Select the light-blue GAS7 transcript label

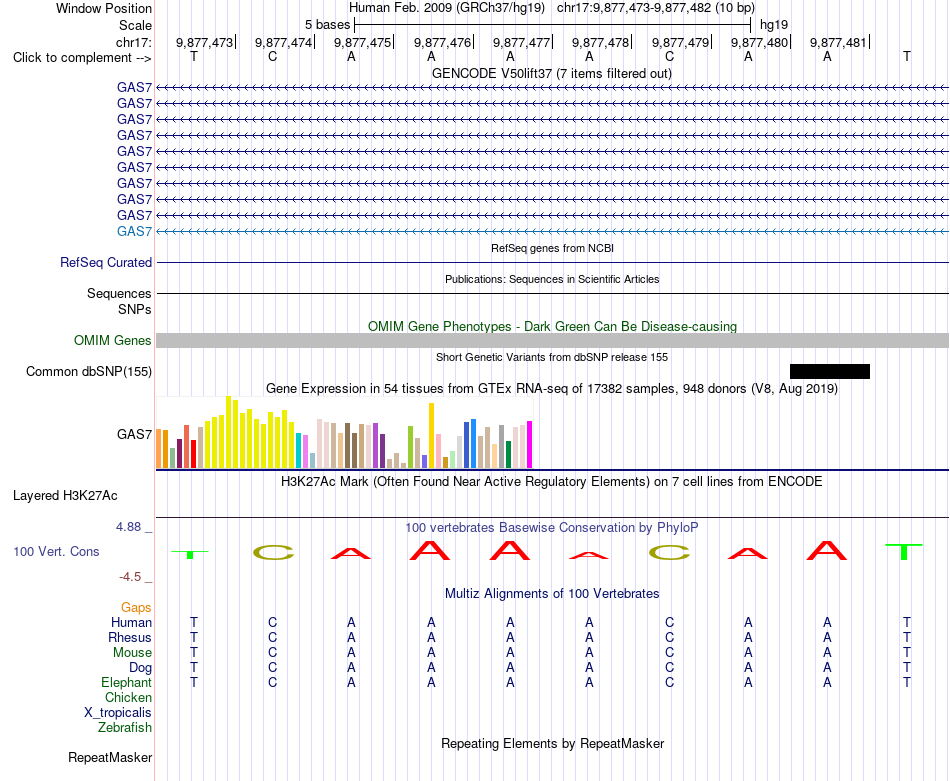point(134,231)
